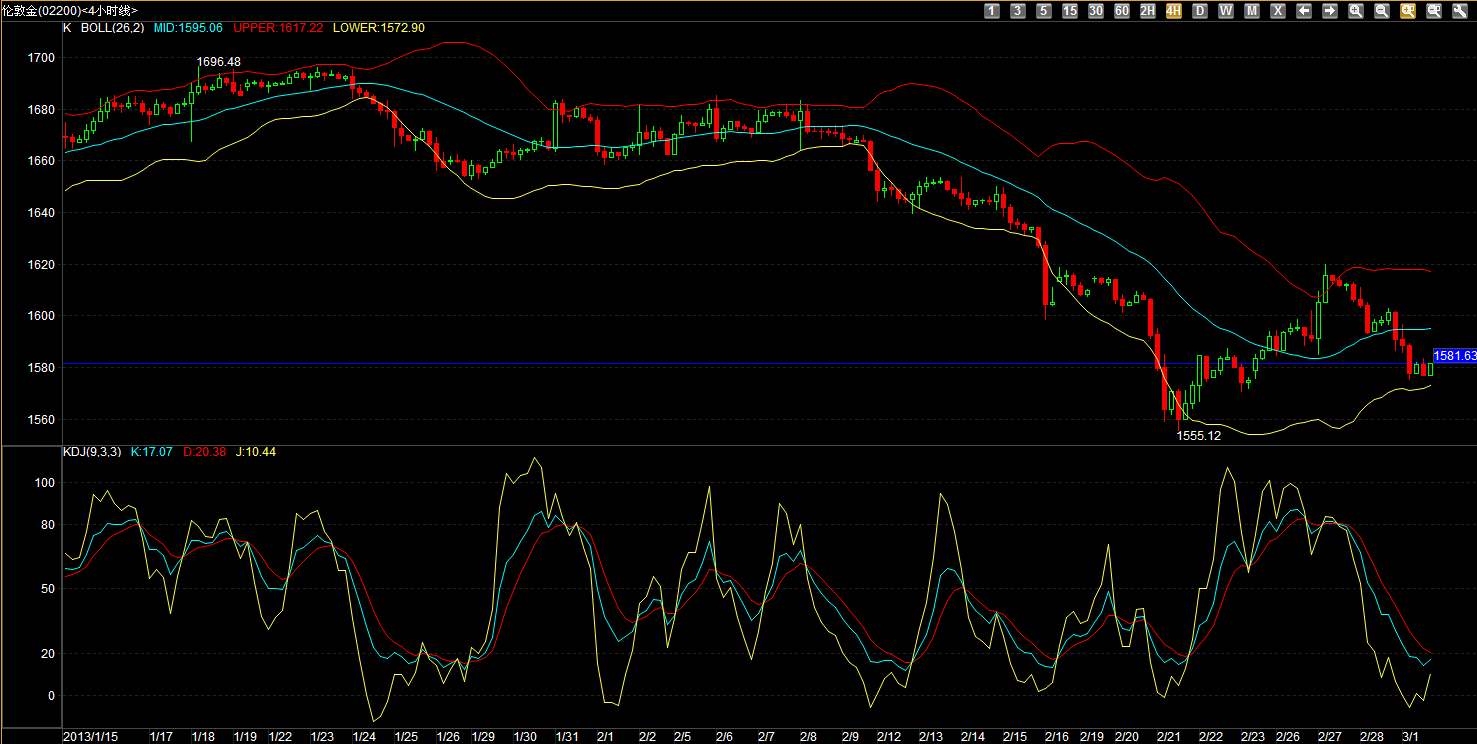Switch to the daily D chart
The height and width of the screenshot is (744, 1477).
(1200, 11)
